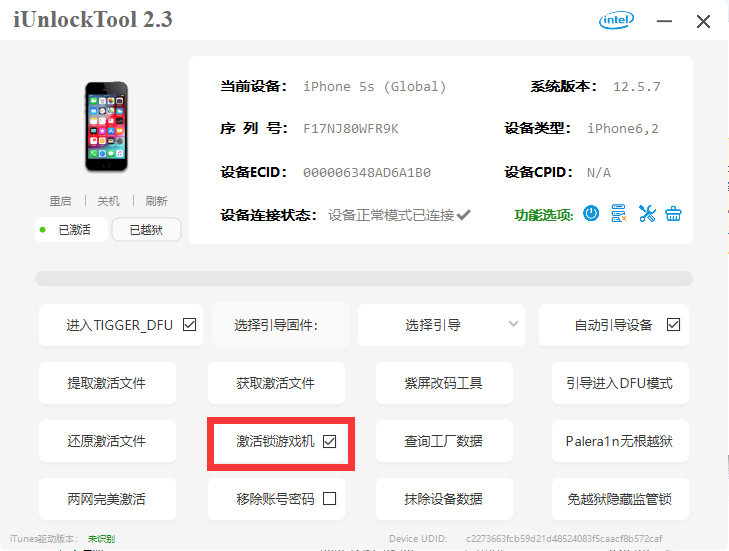Click the iPhone 5s device thumbnail
Screen dimensions: 729x551
pos(106,127)
